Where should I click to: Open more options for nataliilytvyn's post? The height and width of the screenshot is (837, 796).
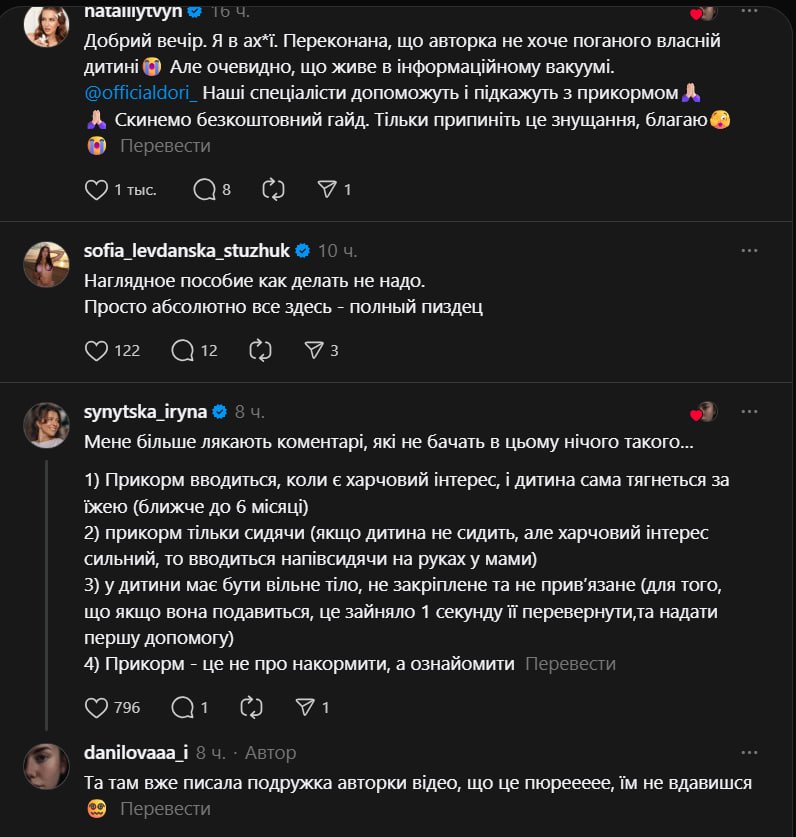click(x=749, y=12)
